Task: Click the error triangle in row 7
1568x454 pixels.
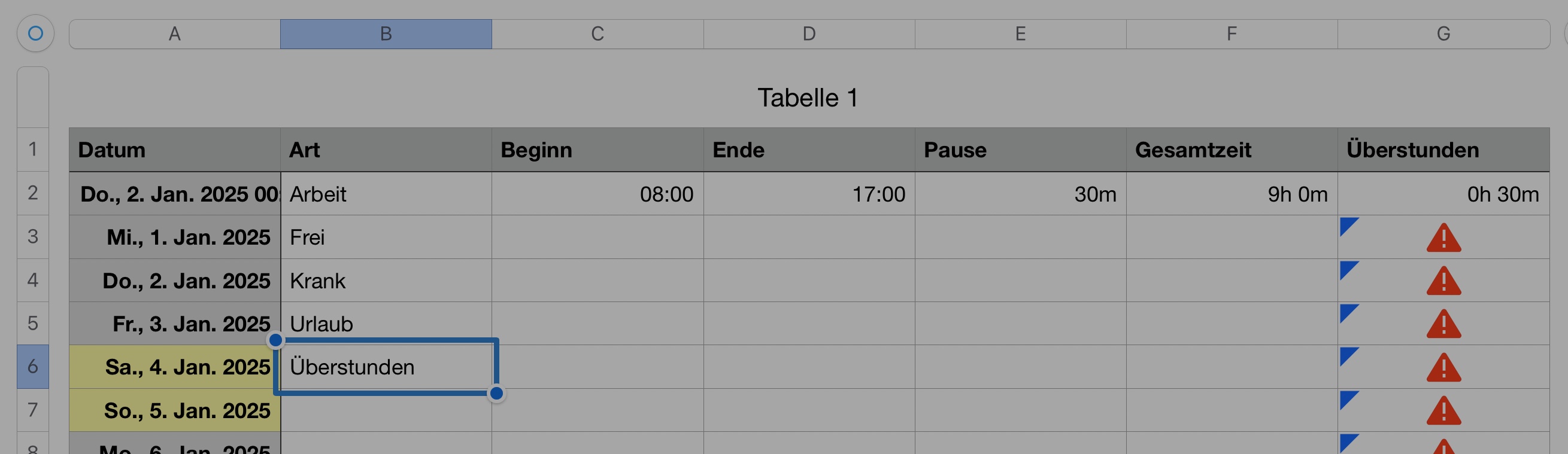Action: click(x=1443, y=412)
